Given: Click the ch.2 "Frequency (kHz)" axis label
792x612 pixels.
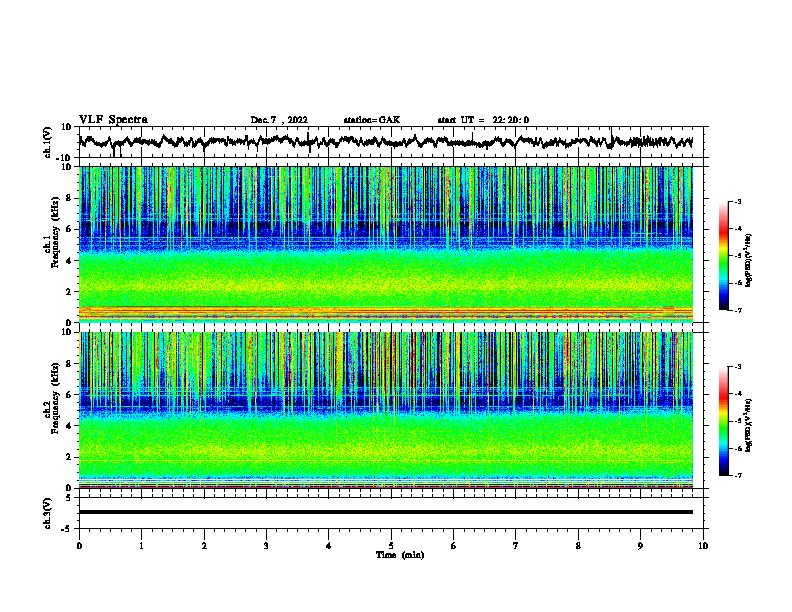Looking at the screenshot, I should tap(55, 398).
